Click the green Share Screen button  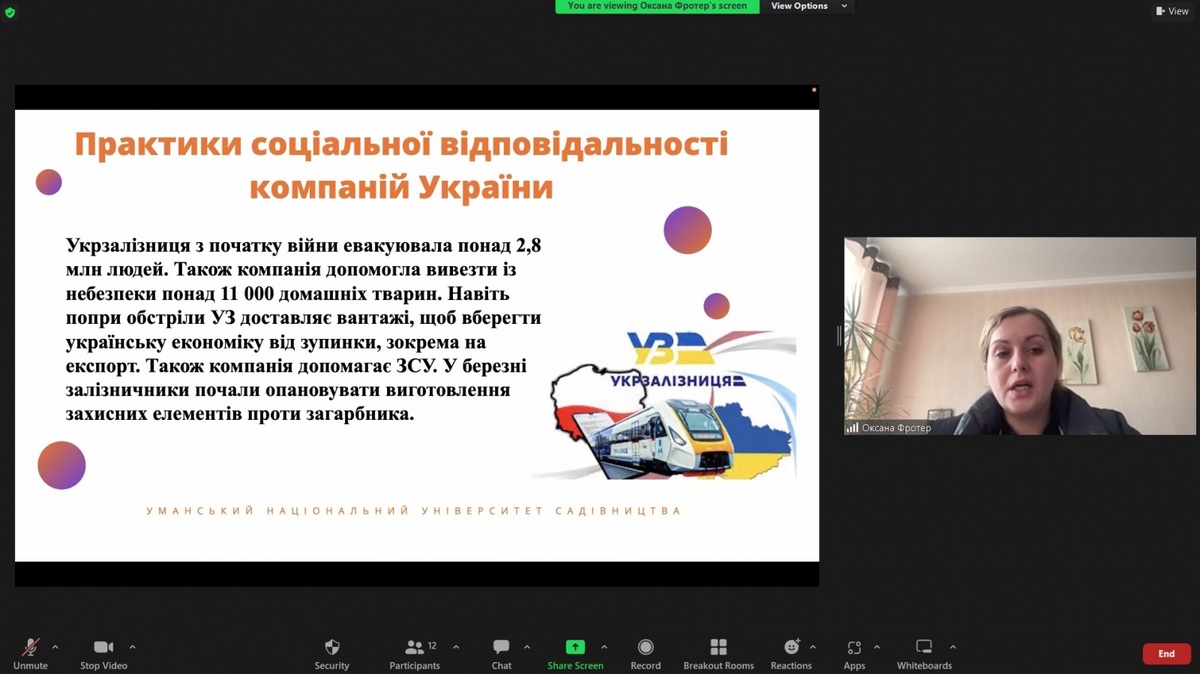[575, 654]
